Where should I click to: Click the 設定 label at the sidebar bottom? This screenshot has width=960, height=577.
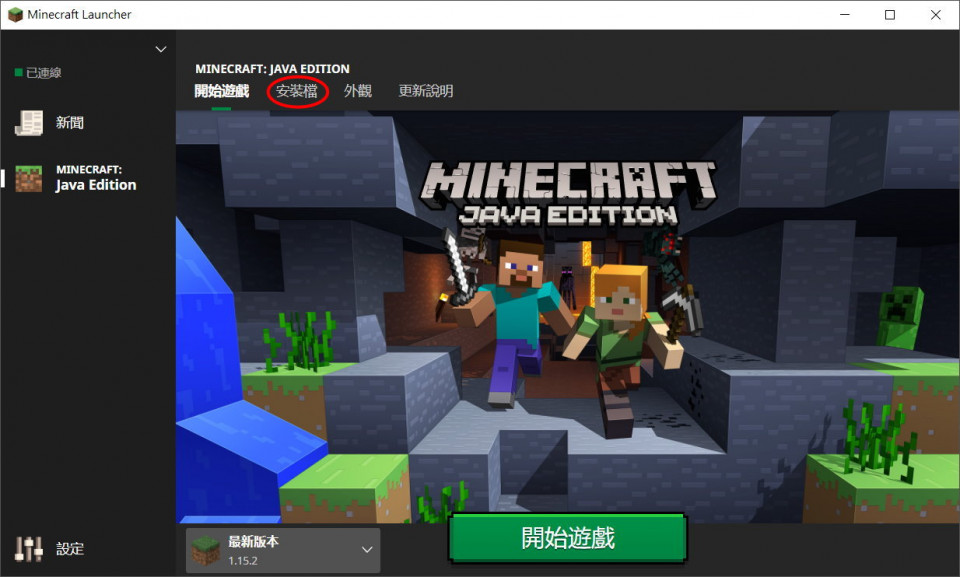(x=70, y=549)
